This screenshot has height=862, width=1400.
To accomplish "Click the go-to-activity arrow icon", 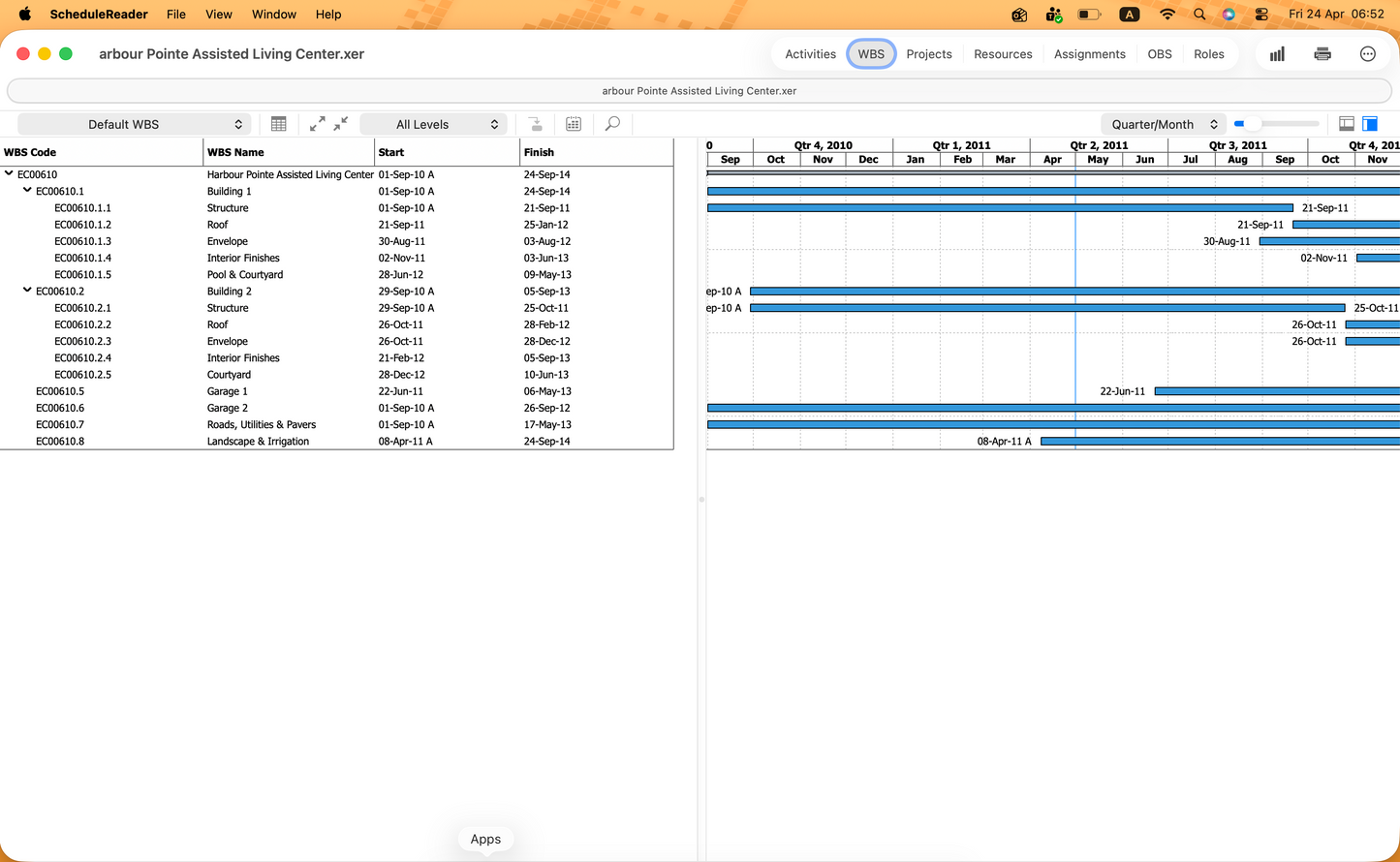I will (x=535, y=124).
